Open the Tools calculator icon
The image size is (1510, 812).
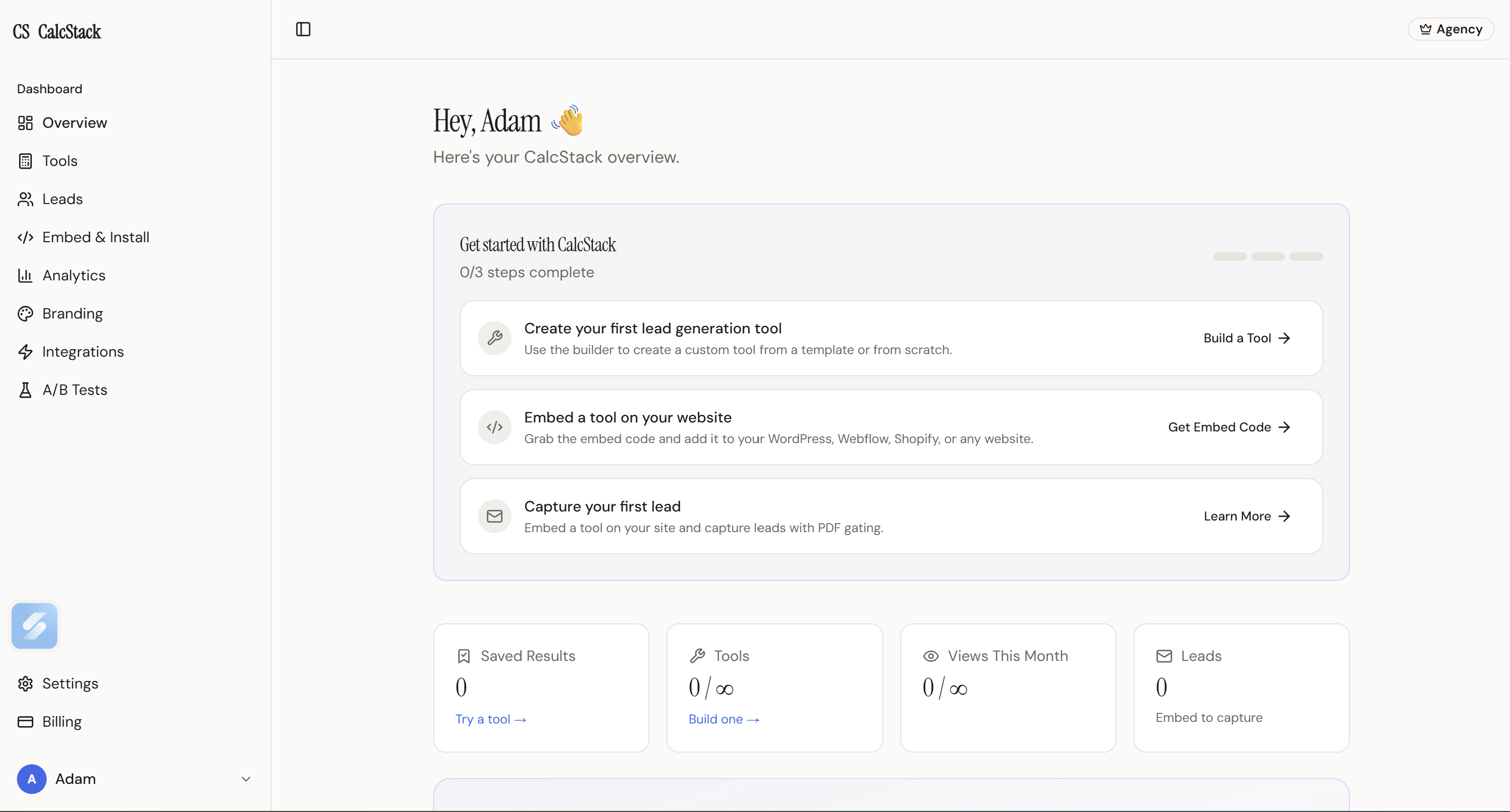pyautogui.click(x=25, y=161)
